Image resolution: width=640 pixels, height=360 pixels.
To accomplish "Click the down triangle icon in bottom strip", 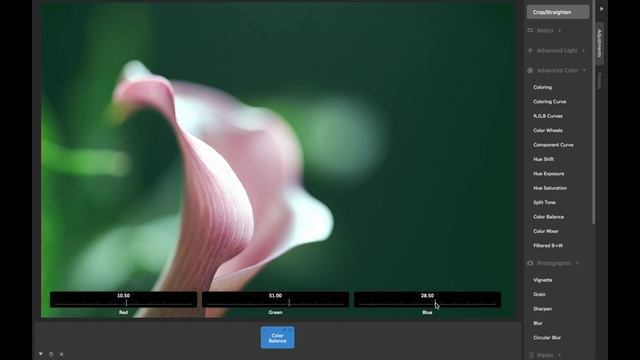I will tap(41, 354).
